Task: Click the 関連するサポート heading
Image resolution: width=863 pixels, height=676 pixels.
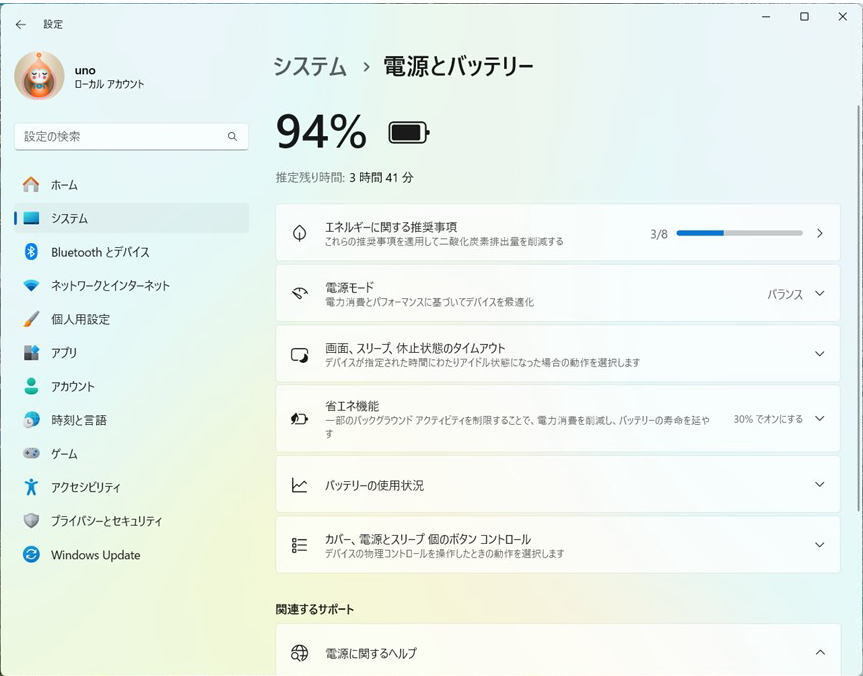Action: coord(315,609)
